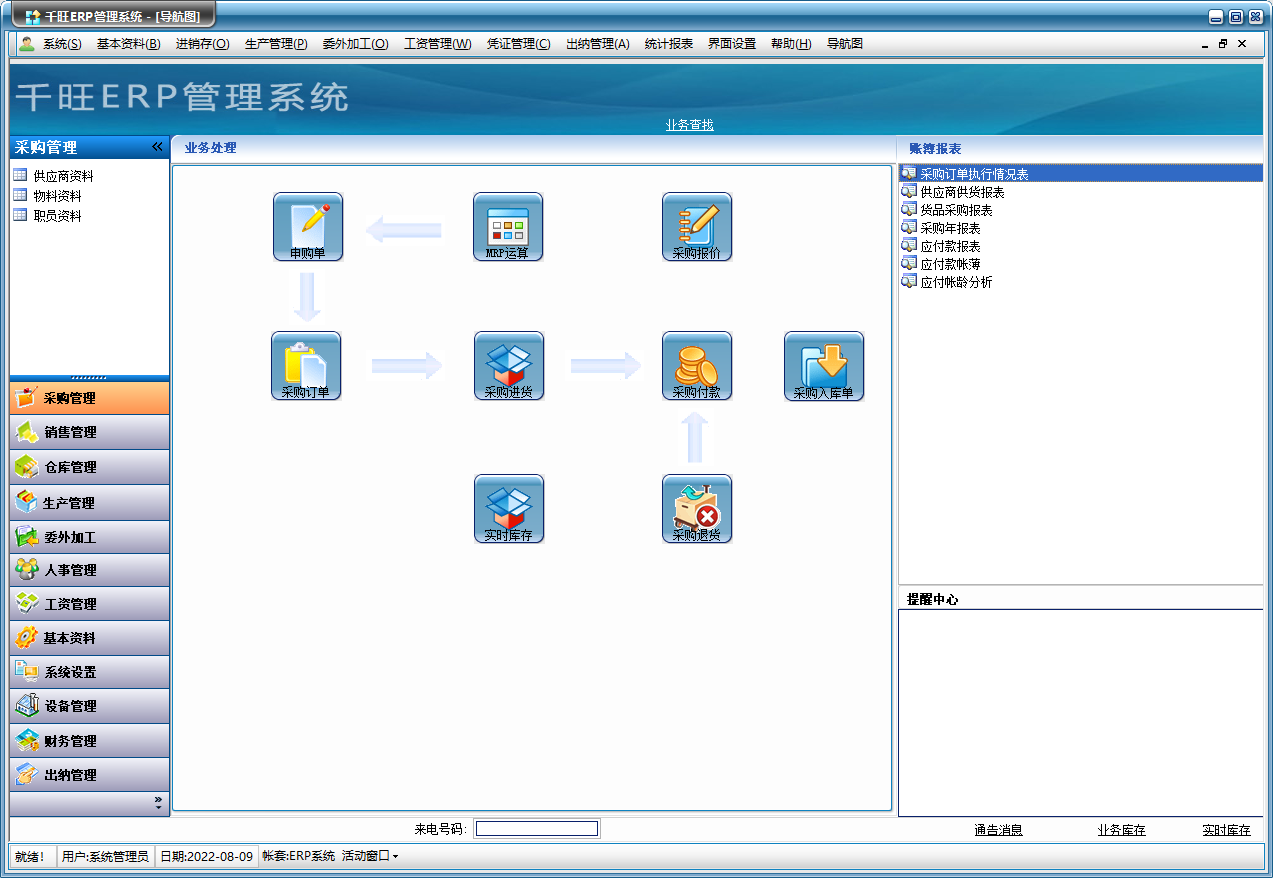
Task: Expand more sidebar modules chevron
Action: (158, 803)
